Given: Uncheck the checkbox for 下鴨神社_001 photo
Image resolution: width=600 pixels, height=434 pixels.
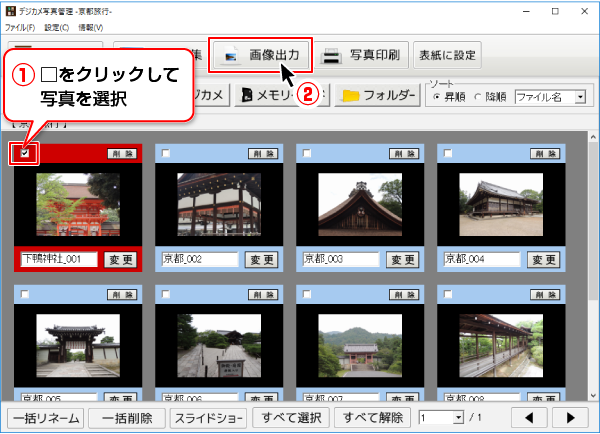Looking at the screenshot, I should 25,153.
